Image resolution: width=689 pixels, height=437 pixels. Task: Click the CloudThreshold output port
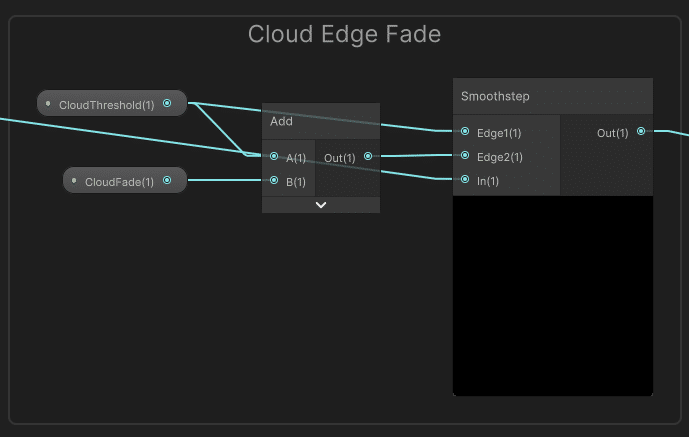[167, 103]
